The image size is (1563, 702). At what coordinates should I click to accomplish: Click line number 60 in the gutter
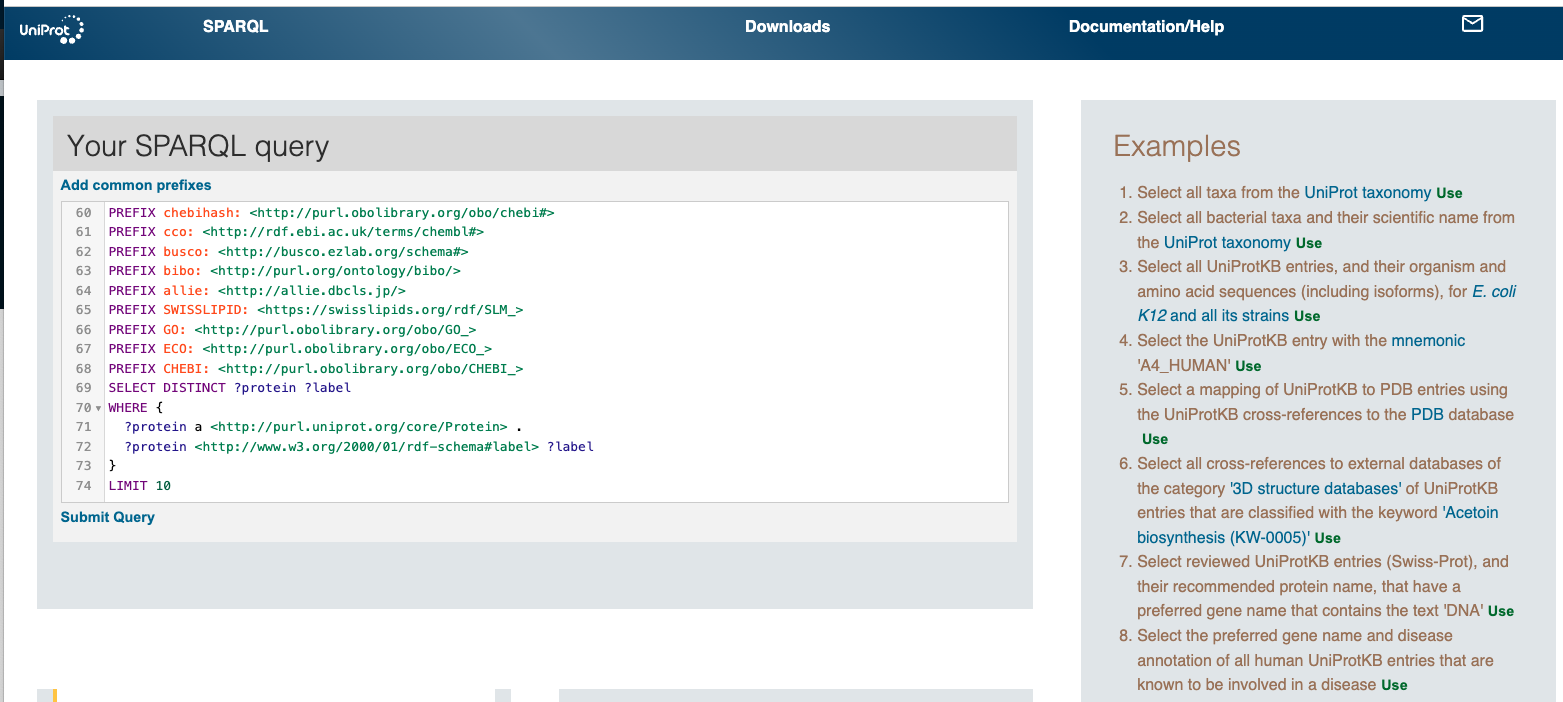tap(83, 213)
